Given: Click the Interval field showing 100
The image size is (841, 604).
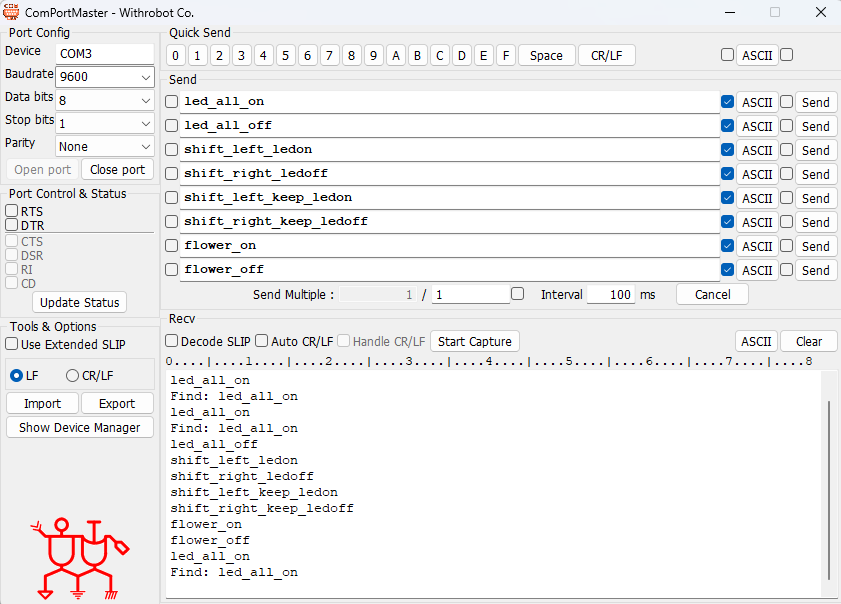Looking at the screenshot, I should coord(611,294).
